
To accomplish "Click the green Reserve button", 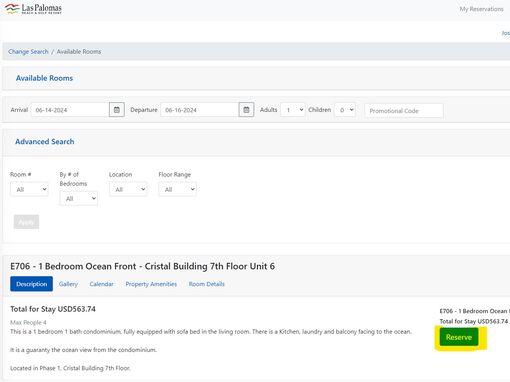I will coord(459,337).
